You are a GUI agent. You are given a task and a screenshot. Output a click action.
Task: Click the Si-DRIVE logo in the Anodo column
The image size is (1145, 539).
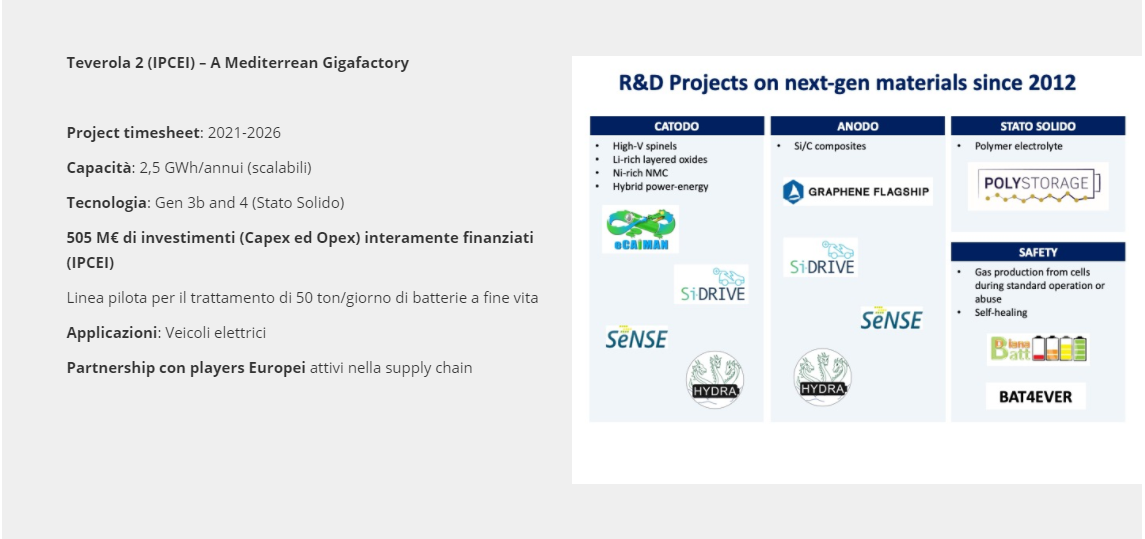[x=821, y=257]
